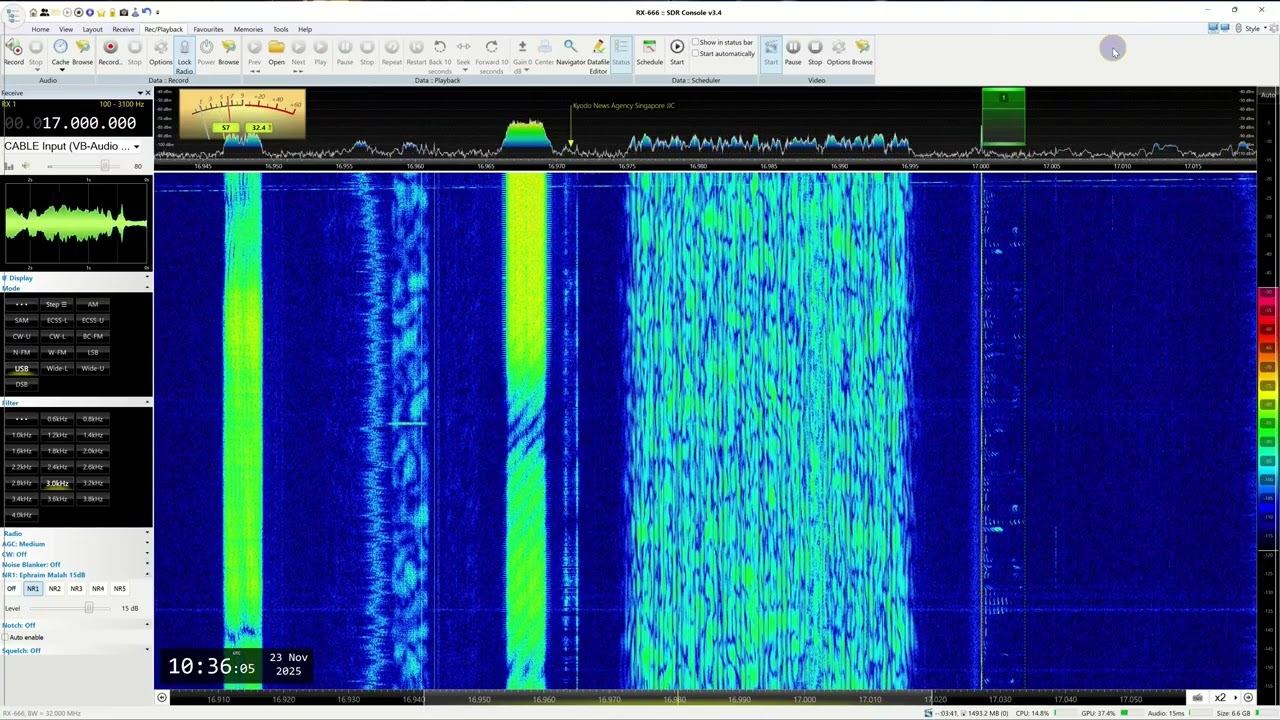This screenshot has width=1280, height=720.
Task: Turn noise reduction Off
Action: point(12,589)
